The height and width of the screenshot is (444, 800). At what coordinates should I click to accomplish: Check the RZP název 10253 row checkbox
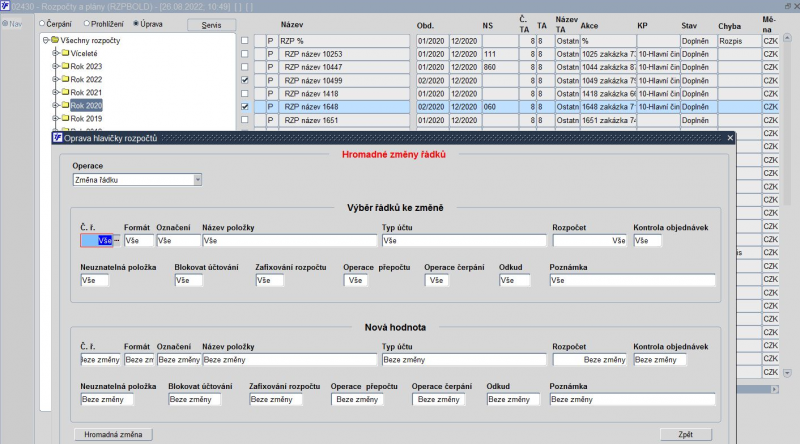[245, 54]
